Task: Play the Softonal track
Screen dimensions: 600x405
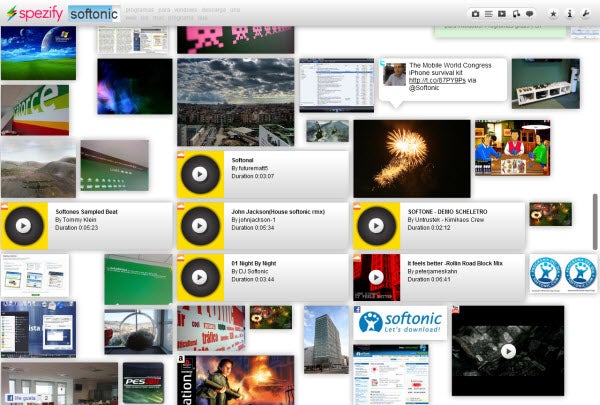Action: [x=200, y=174]
